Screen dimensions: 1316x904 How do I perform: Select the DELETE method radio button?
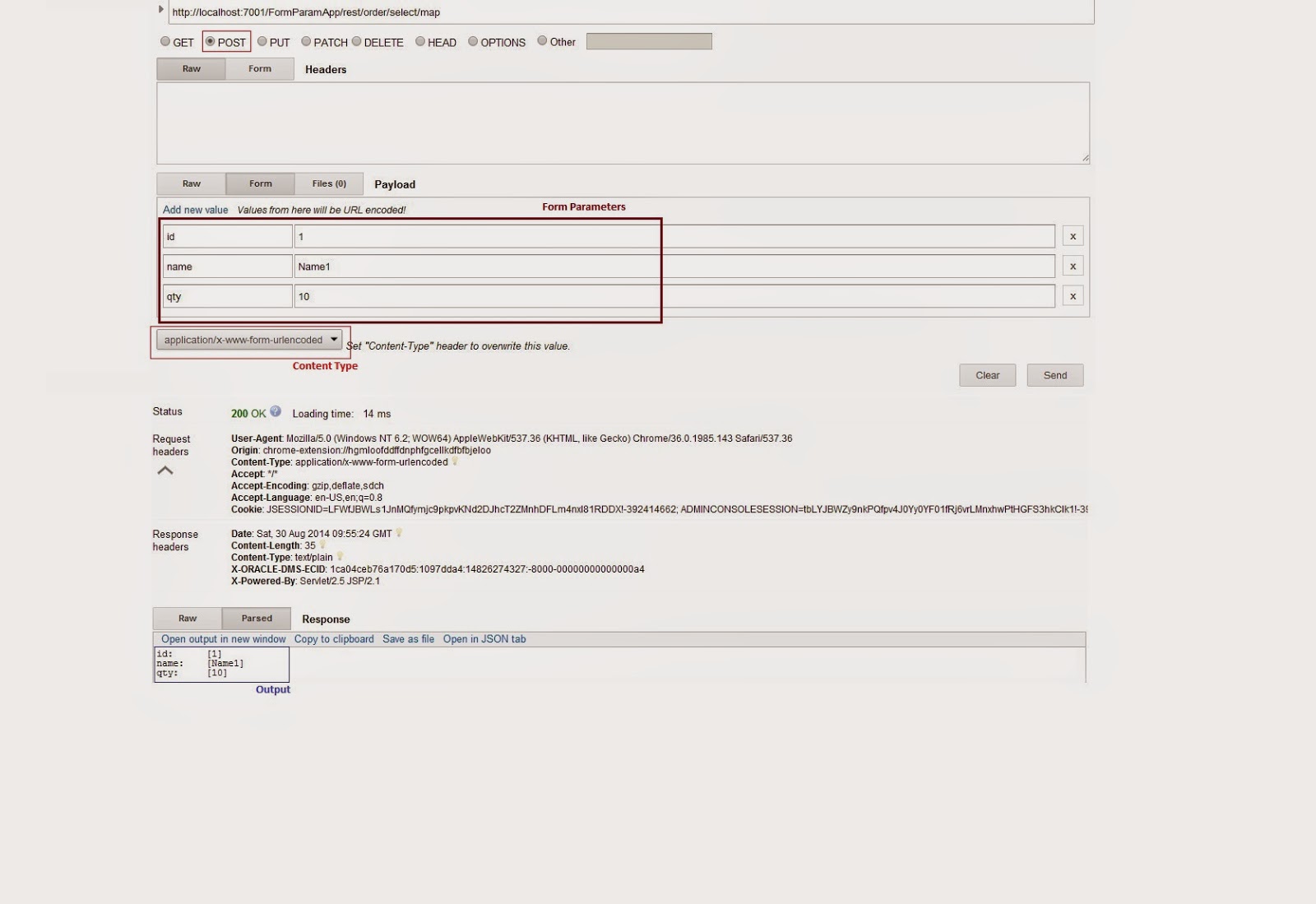pyautogui.click(x=356, y=41)
